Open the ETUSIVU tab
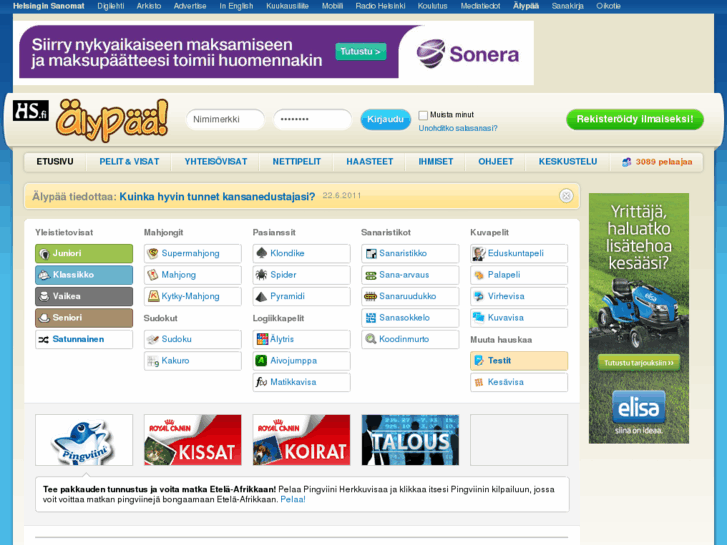This screenshot has height=545, width=727. tap(55, 162)
